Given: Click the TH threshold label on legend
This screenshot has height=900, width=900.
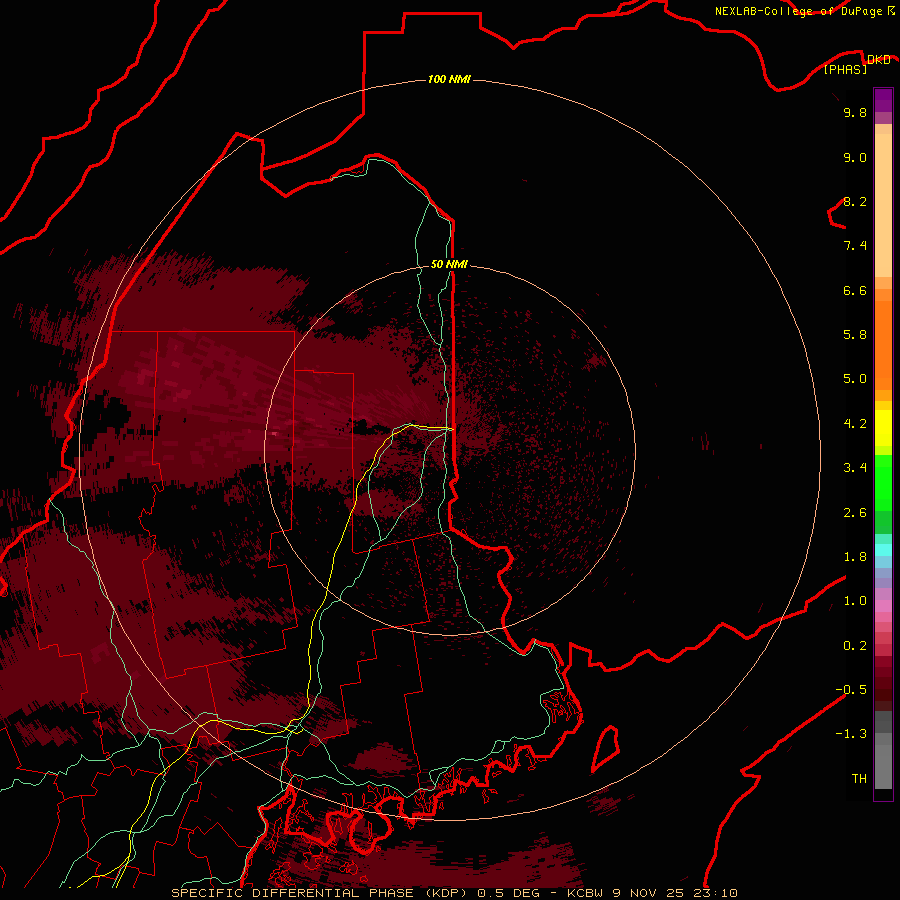Looking at the screenshot, I should click(859, 779).
